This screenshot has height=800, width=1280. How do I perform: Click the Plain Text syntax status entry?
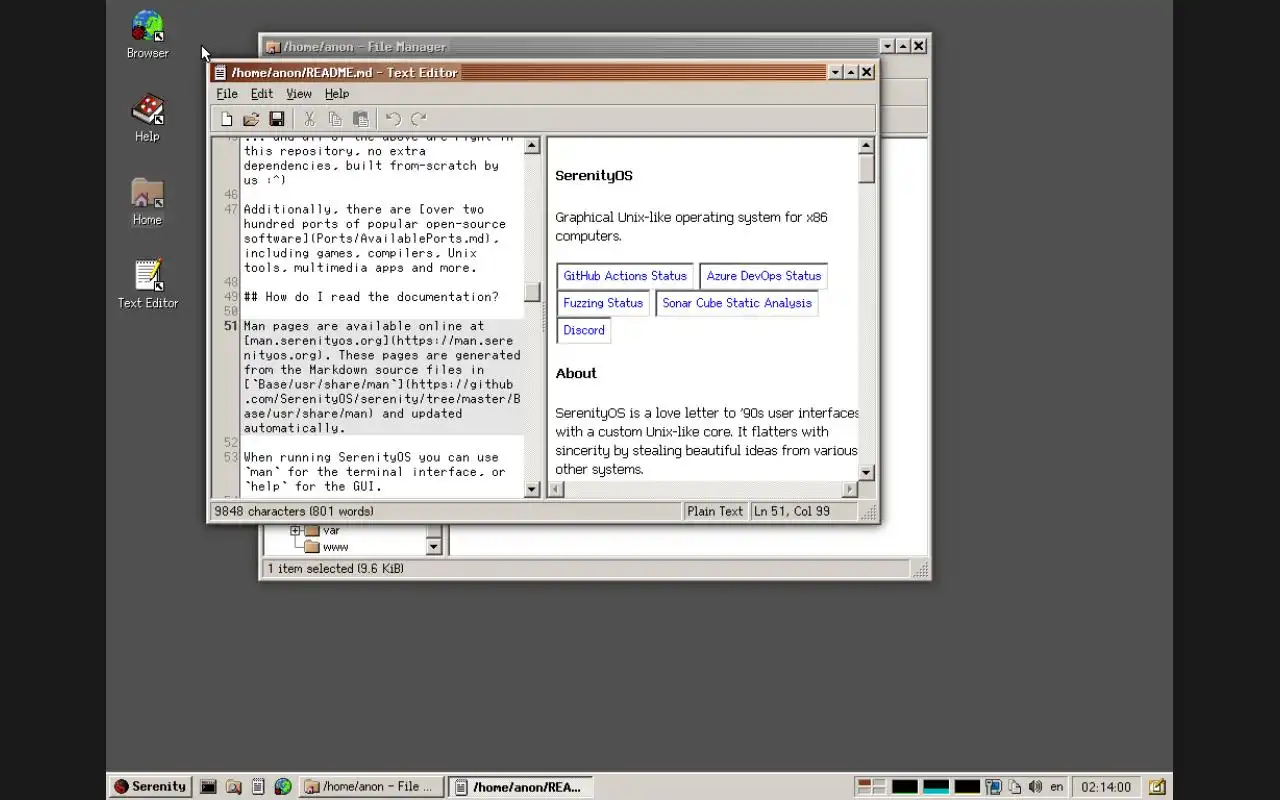click(715, 511)
